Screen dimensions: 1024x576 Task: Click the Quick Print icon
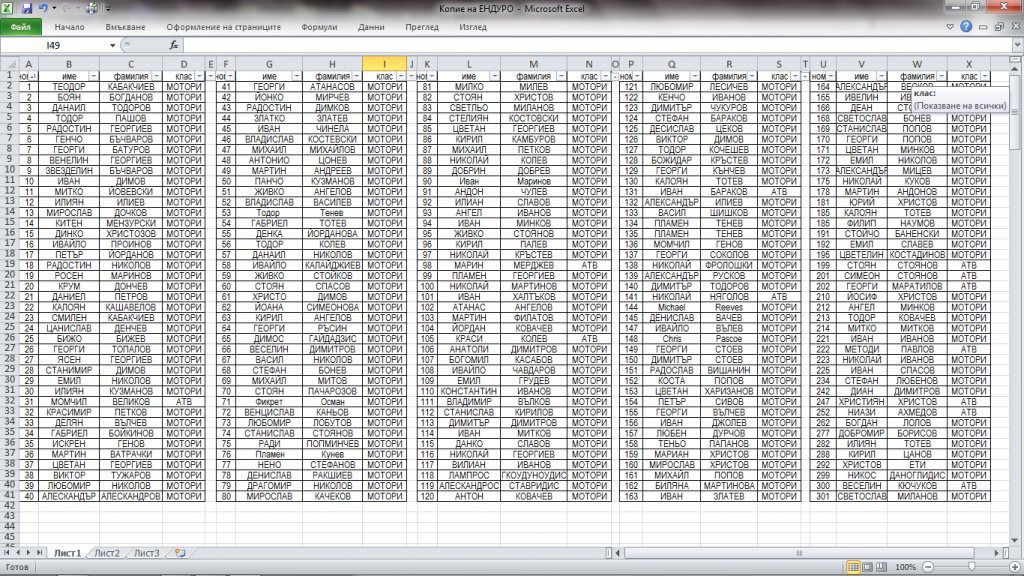(92, 8)
